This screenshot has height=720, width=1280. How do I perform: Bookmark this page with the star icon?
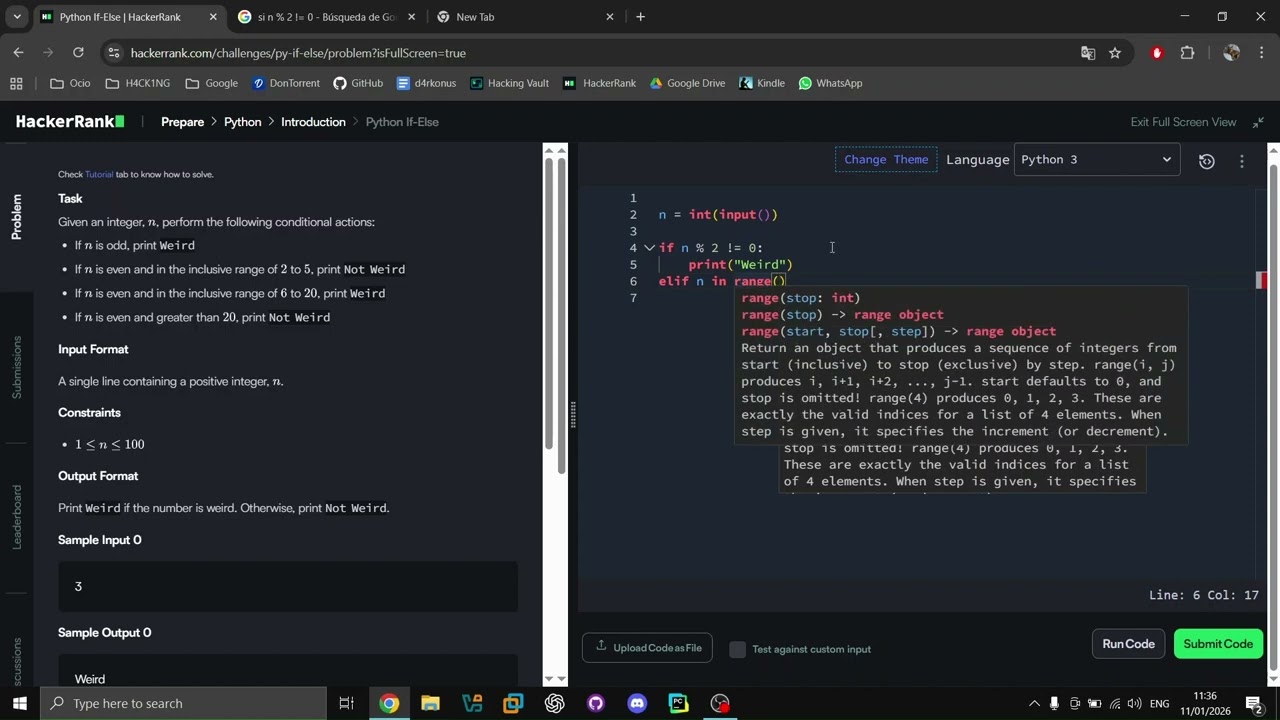[1115, 53]
